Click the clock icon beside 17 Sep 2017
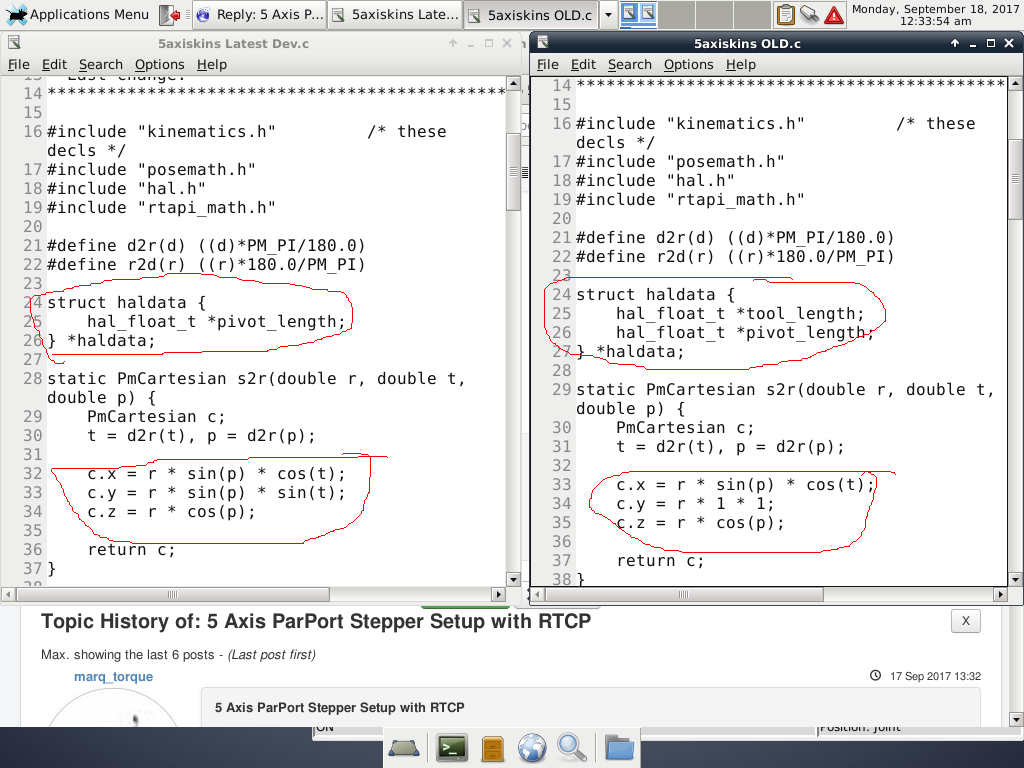This screenshot has height=768, width=1024. pyautogui.click(x=876, y=675)
